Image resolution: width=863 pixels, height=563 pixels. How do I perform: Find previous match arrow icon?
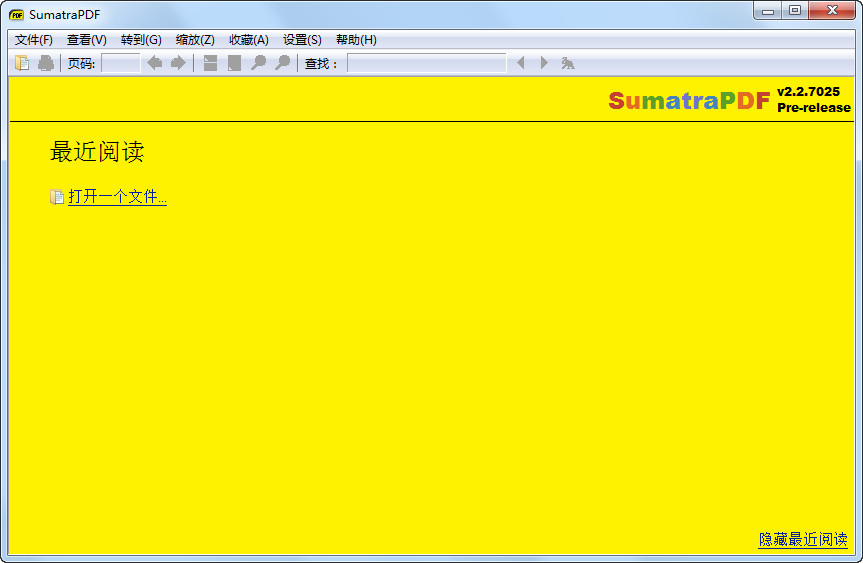tap(521, 63)
